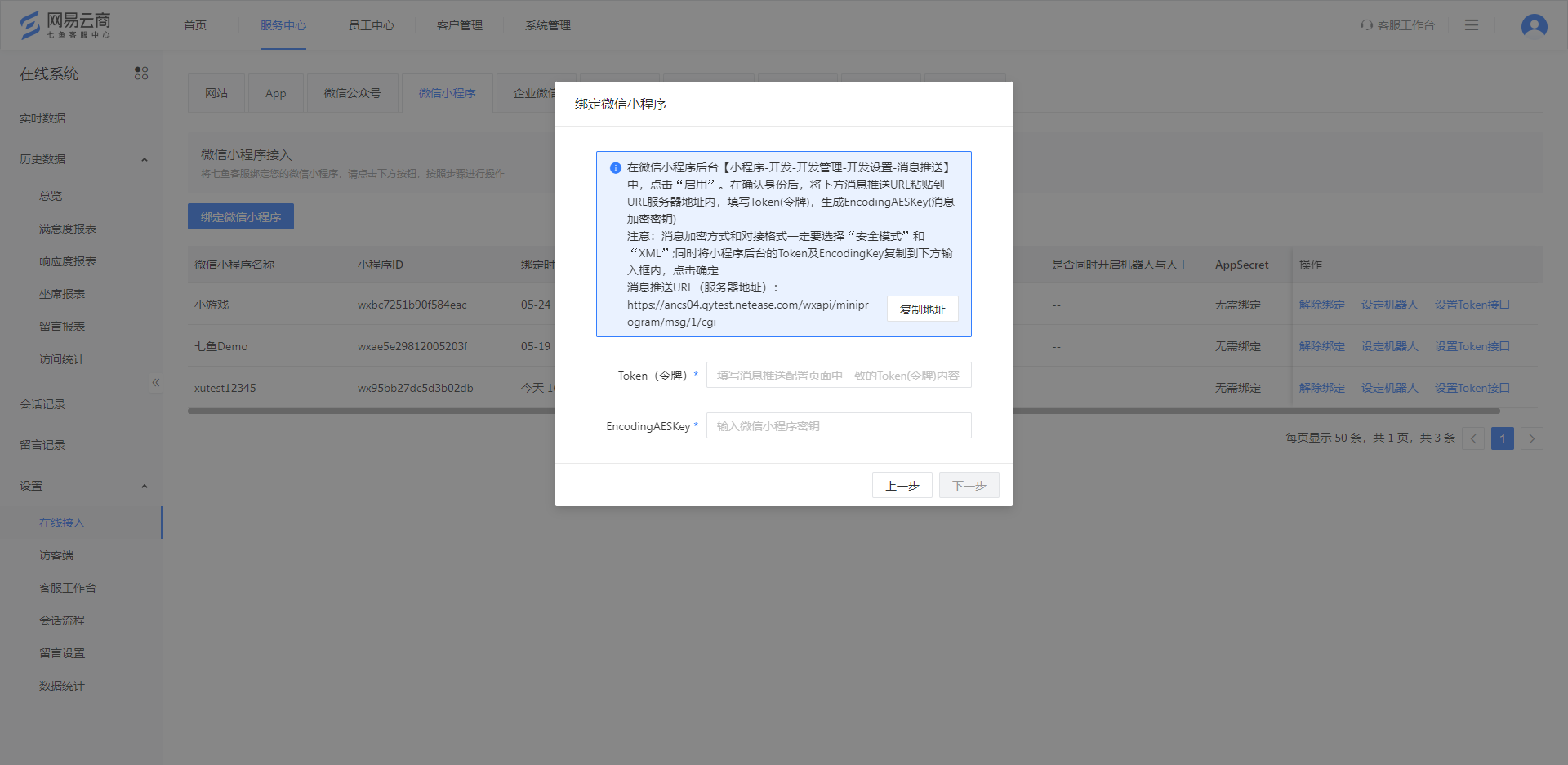
Task: Click the NetEase Yunshang logo
Action: point(65,24)
